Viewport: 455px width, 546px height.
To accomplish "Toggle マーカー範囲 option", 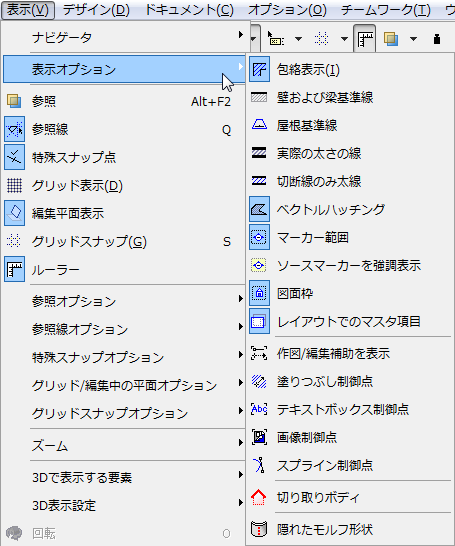I will 351,237.
